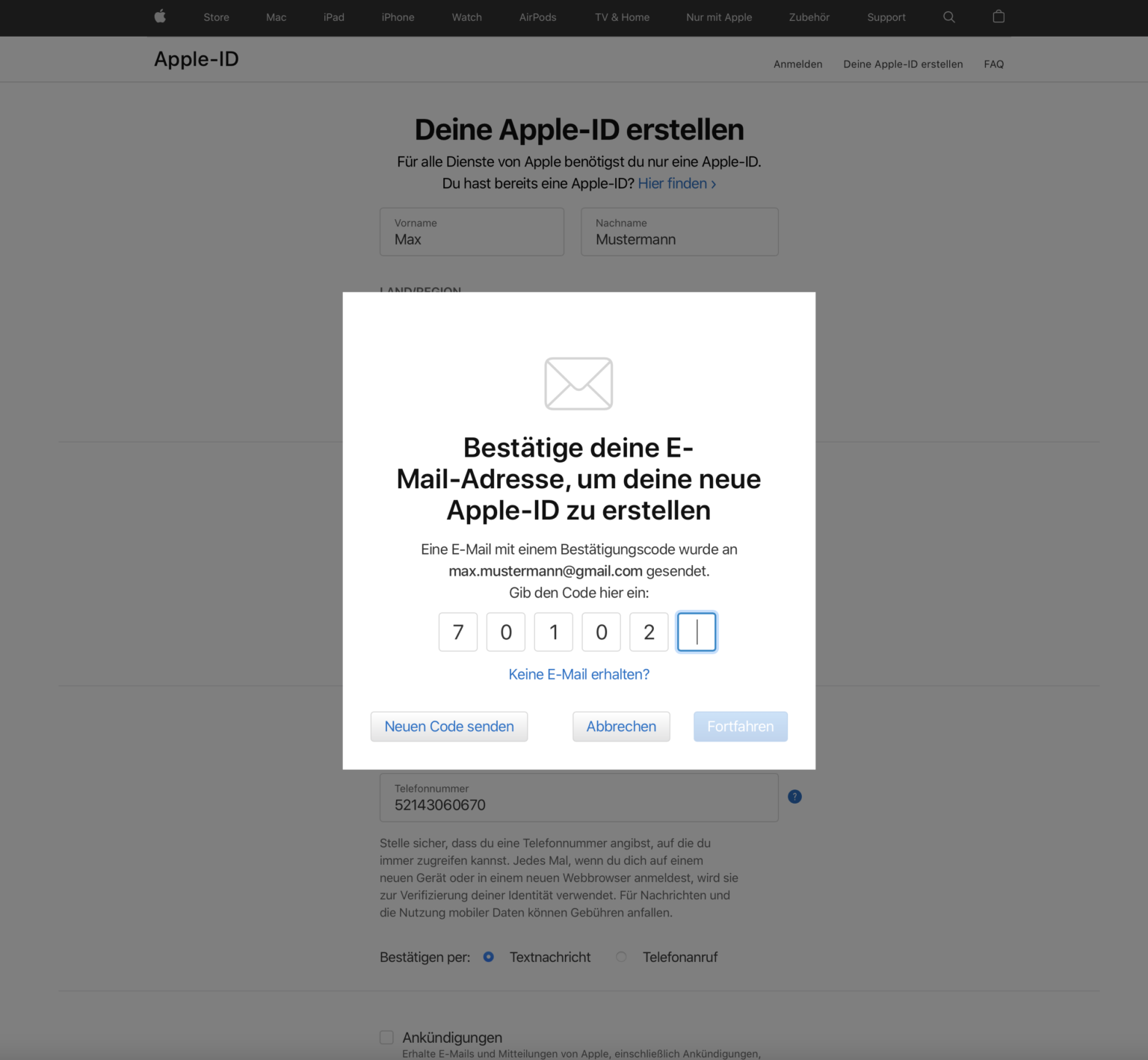Click the Hier finden link
The height and width of the screenshot is (1060, 1148).
tap(672, 183)
